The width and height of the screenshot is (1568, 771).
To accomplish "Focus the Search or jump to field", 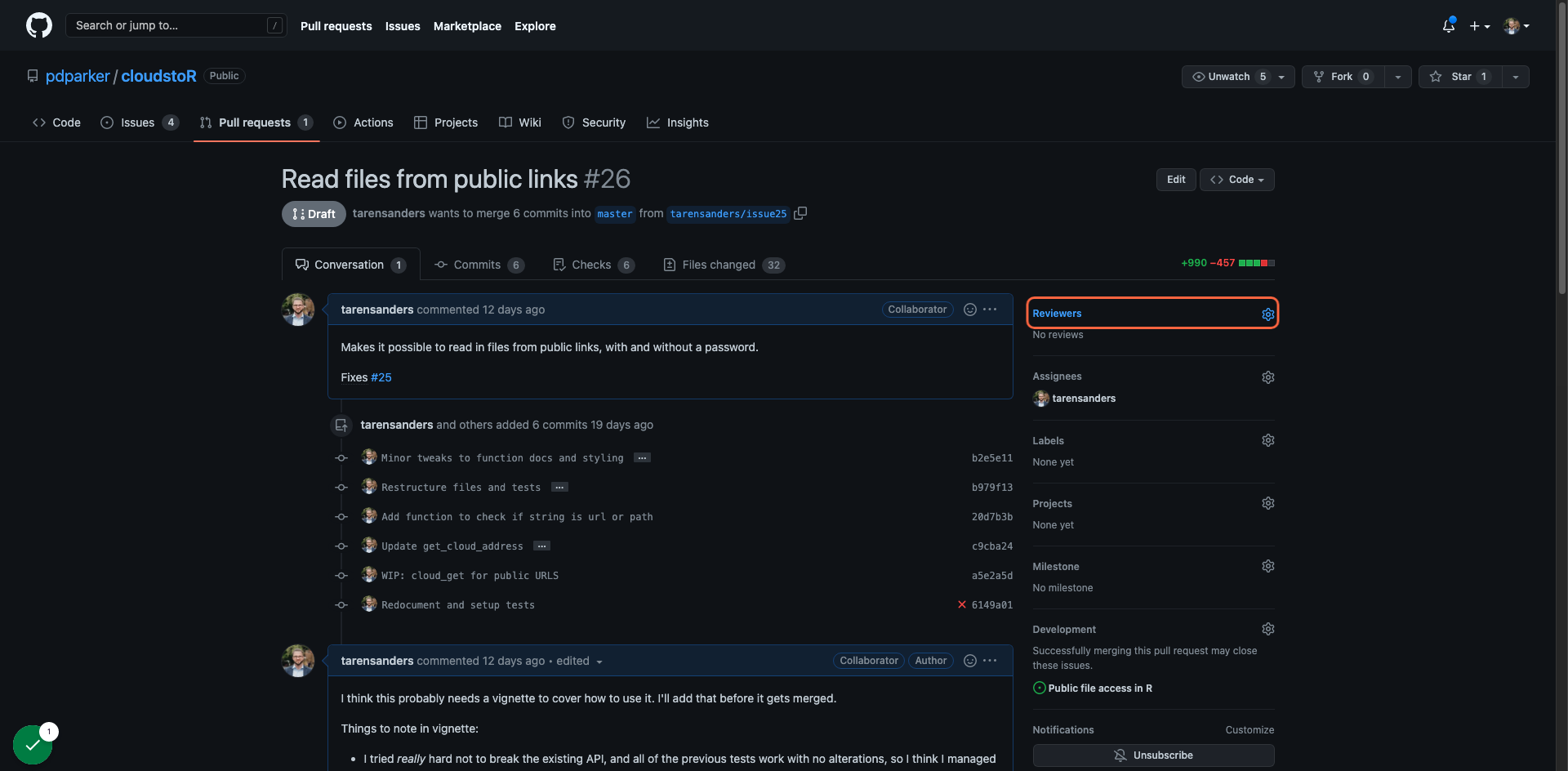I will [176, 25].
